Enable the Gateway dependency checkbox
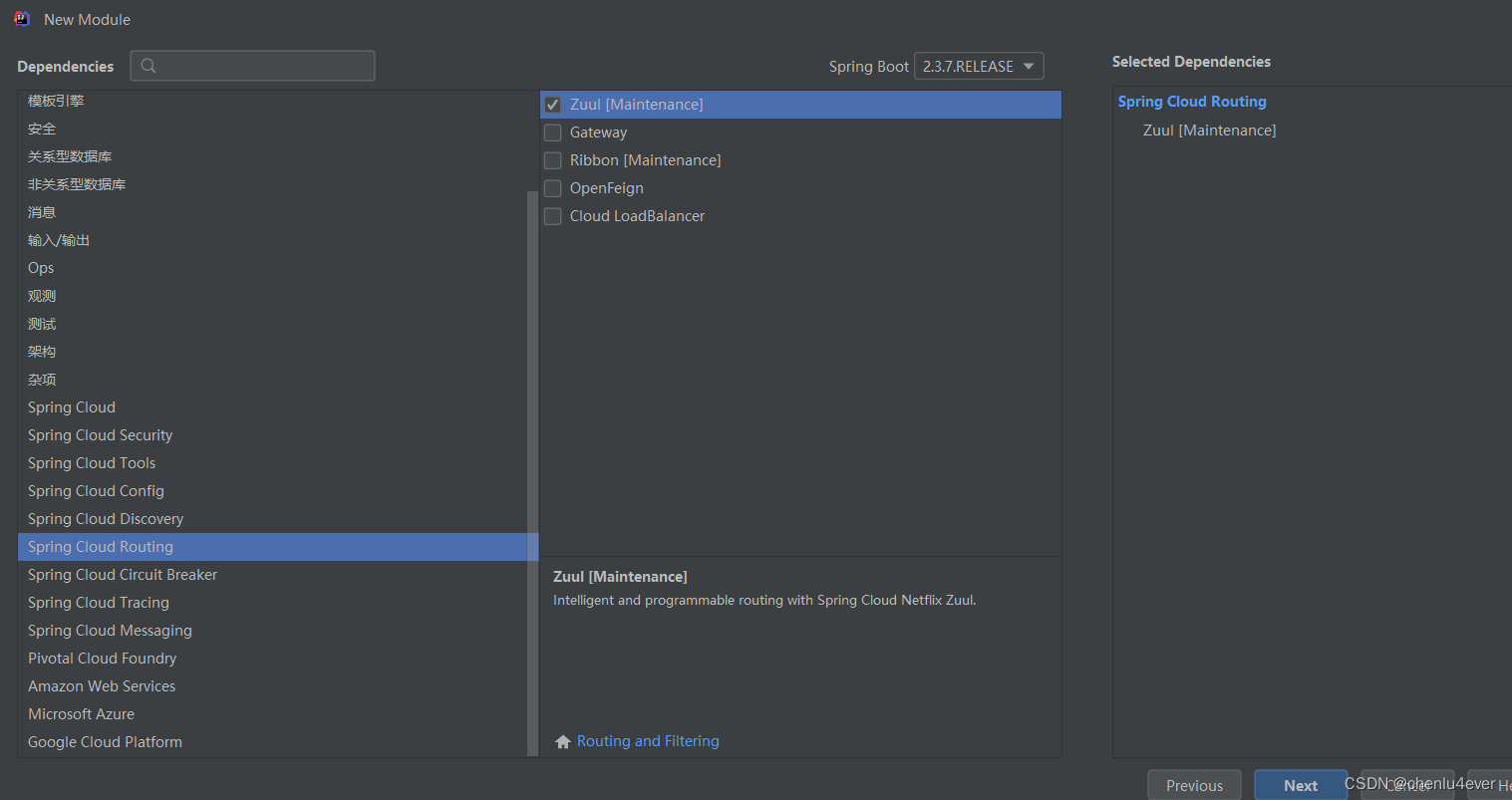Viewport: 1512px width, 800px height. 552,132
